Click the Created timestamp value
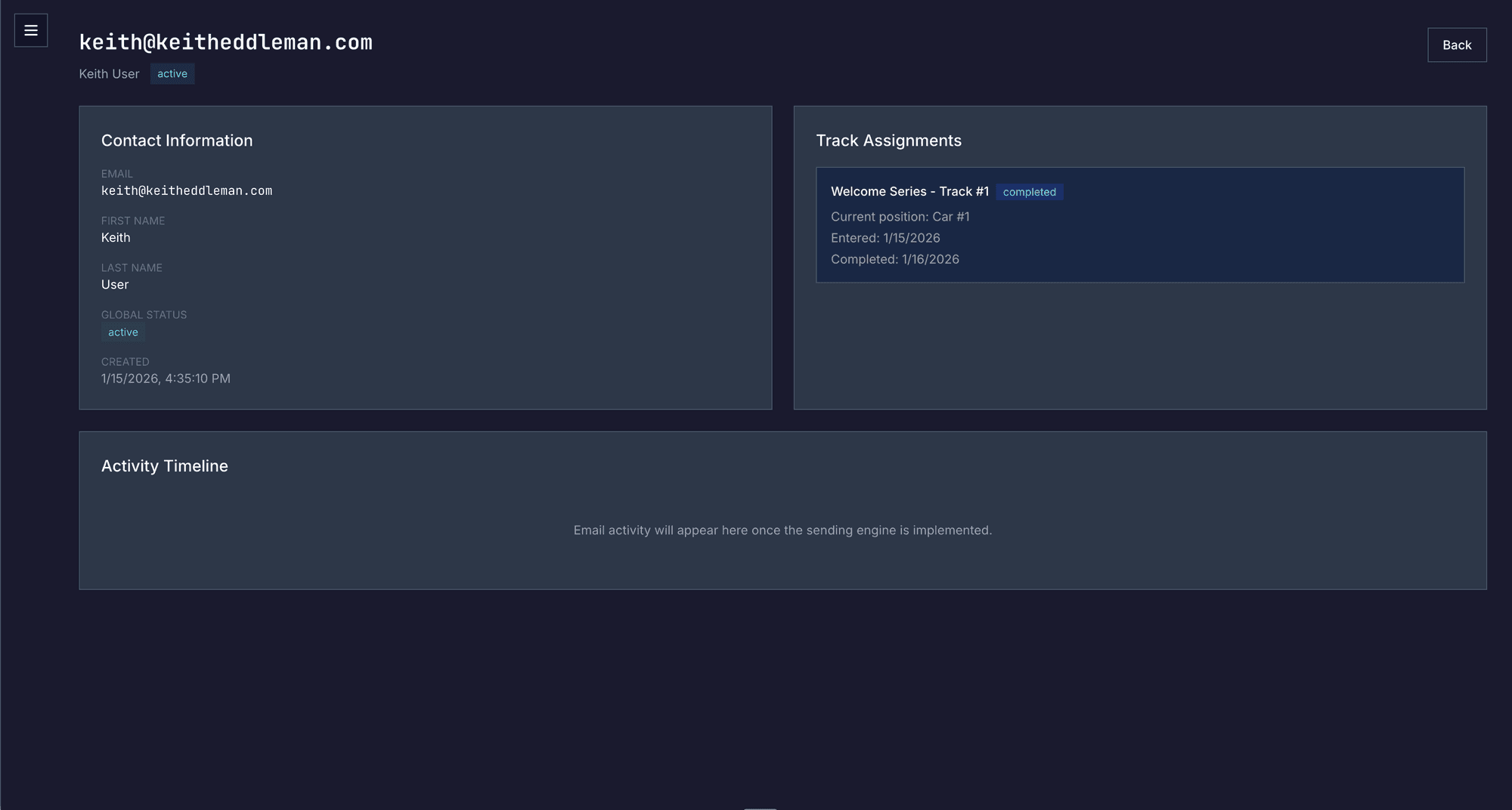 (x=166, y=379)
